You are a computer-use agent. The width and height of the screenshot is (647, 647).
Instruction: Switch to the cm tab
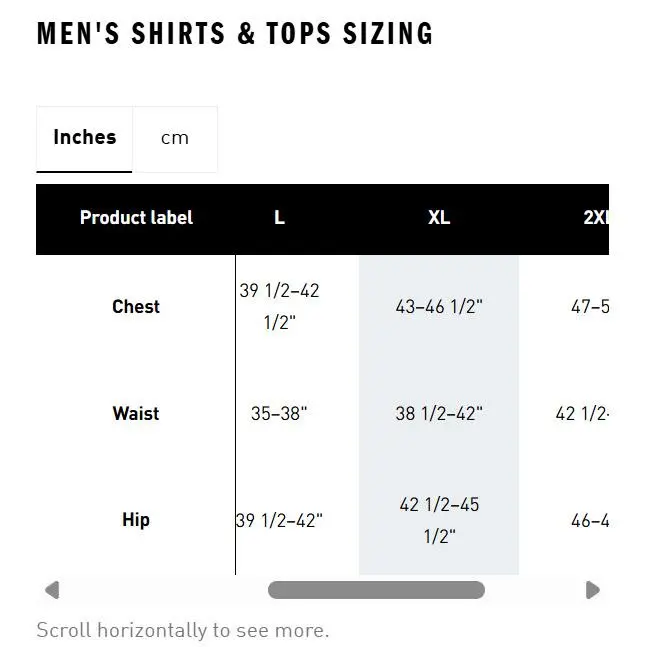pyautogui.click(x=175, y=139)
